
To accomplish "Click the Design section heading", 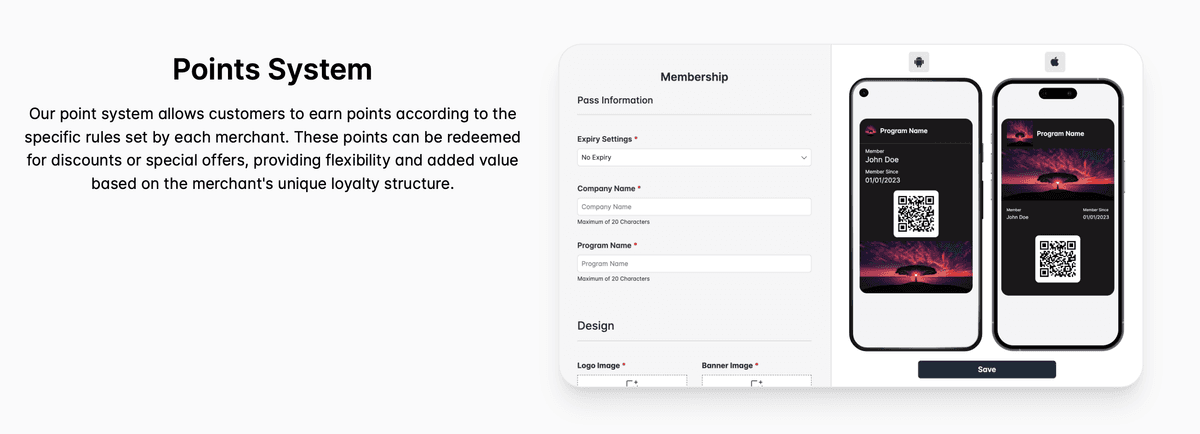I will tap(596, 326).
